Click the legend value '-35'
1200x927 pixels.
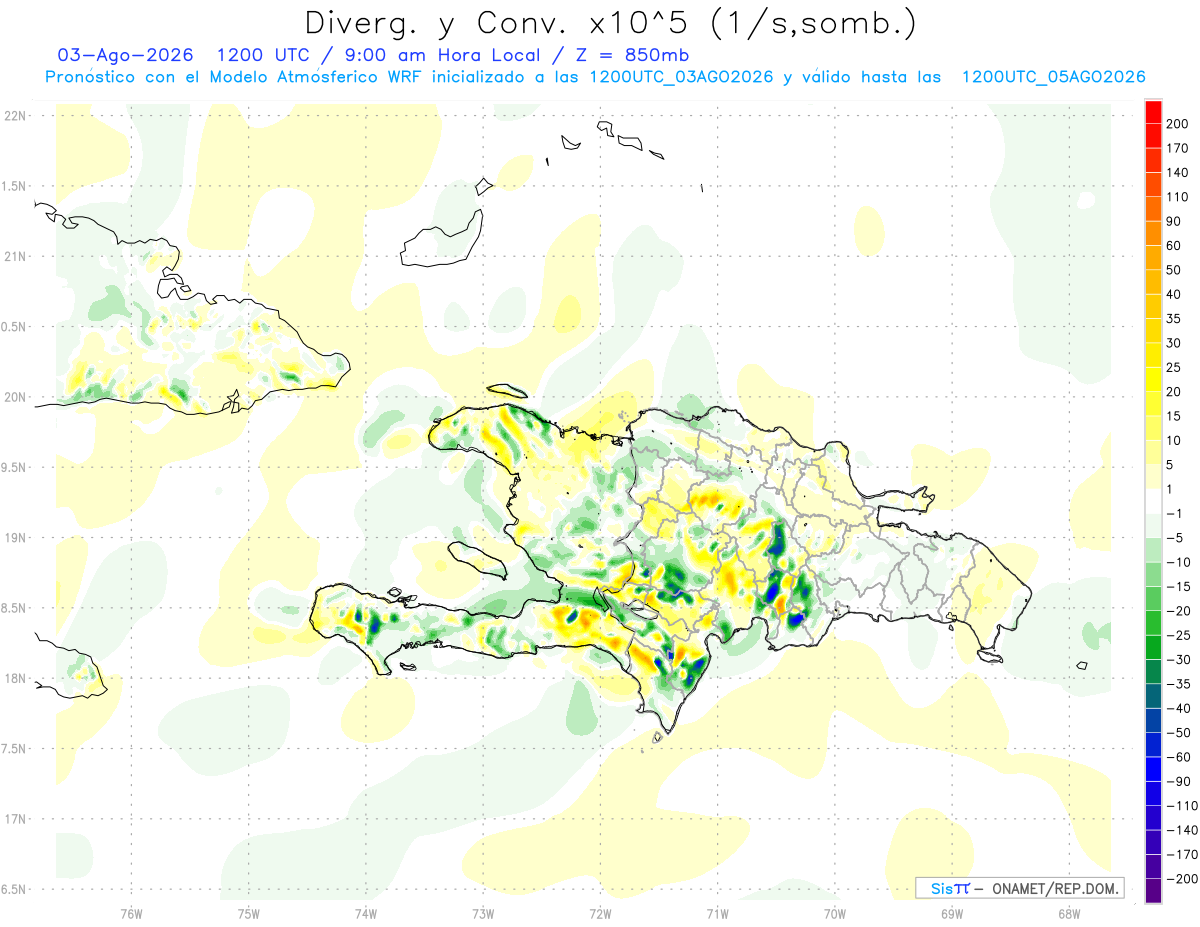[1177, 684]
